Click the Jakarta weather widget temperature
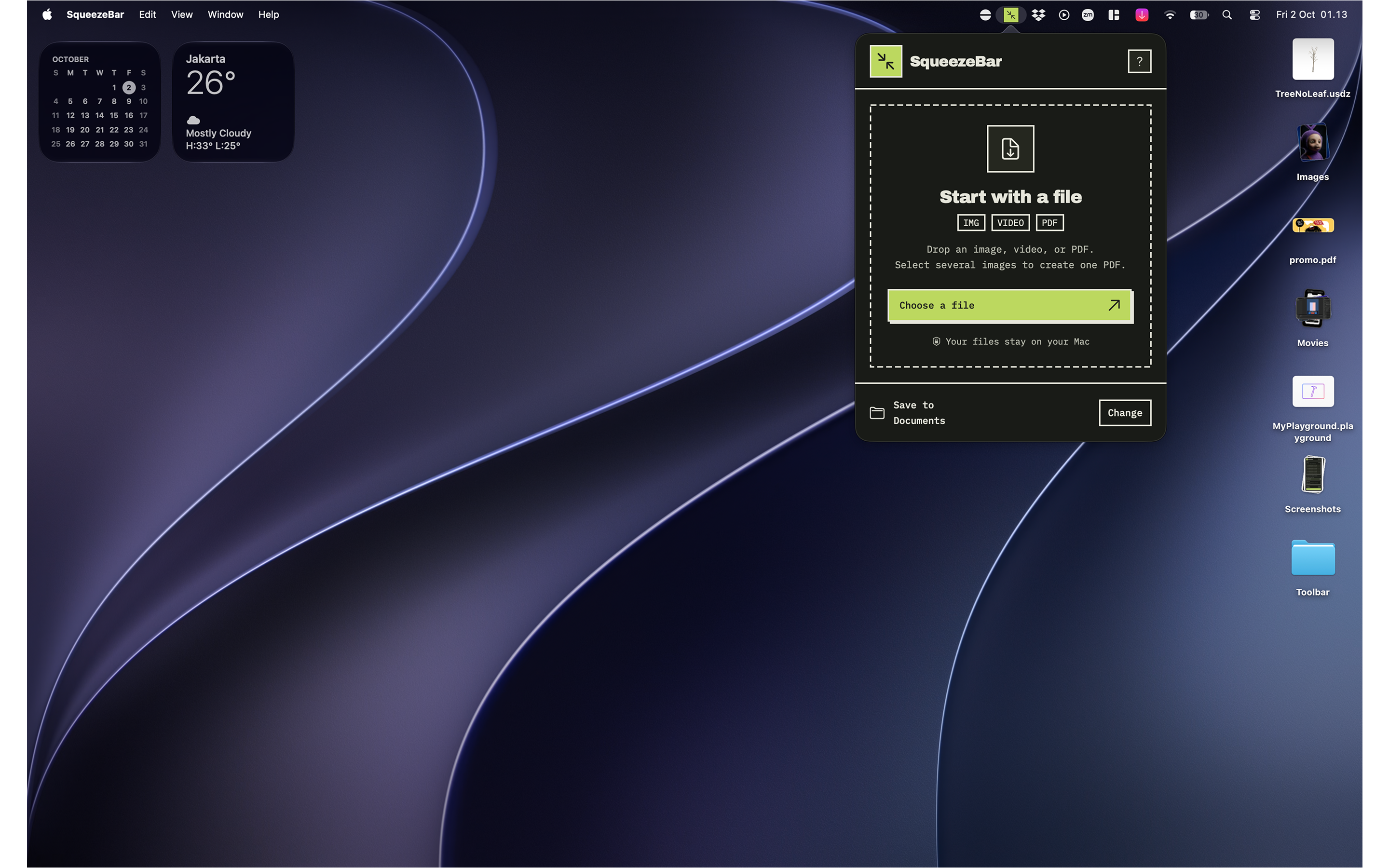The height and width of the screenshot is (868, 1389). (x=211, y=82)
